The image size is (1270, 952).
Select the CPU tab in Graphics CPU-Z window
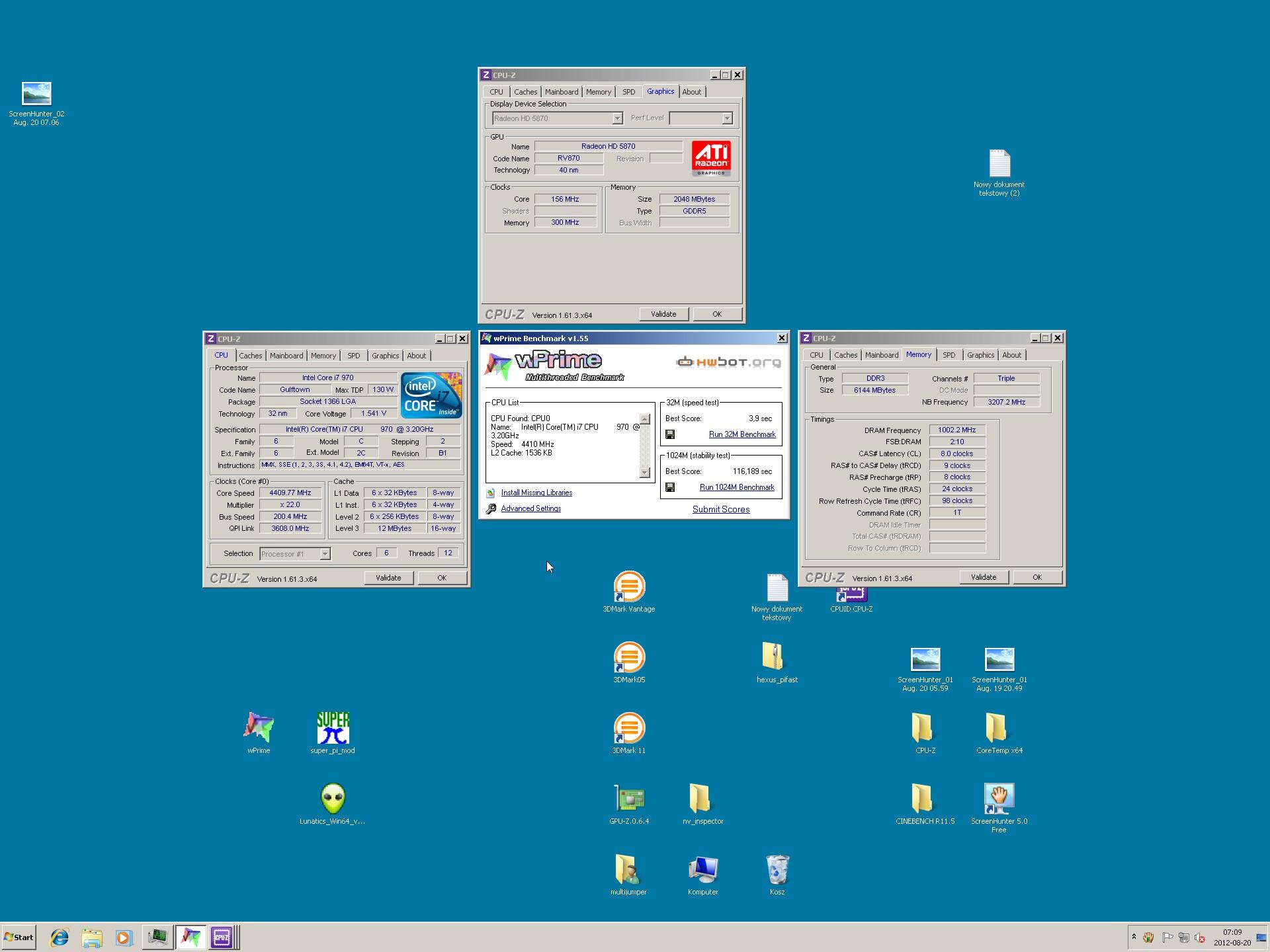pyautogui.click(x=496, y=92)
